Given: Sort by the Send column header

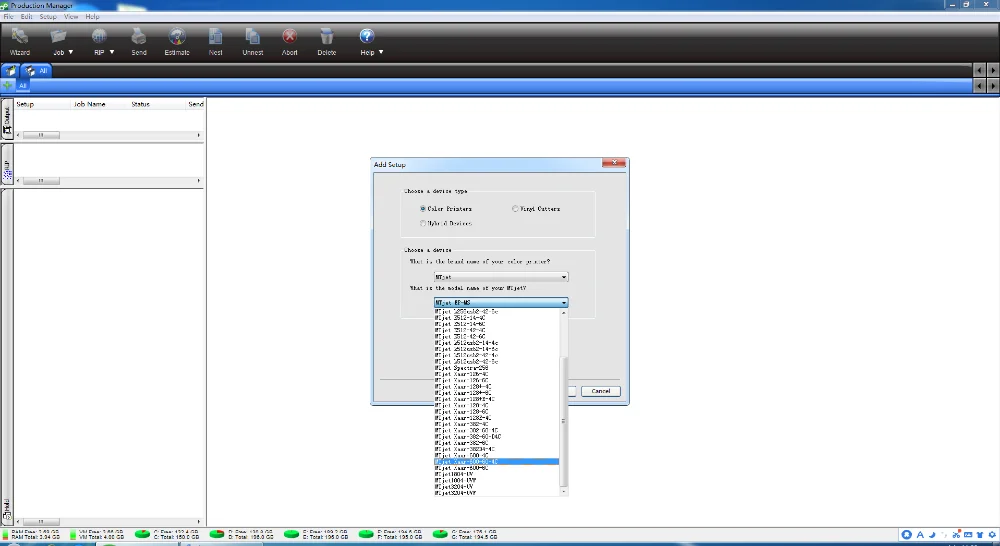Looking at the screenshot, I should pyautogui.click(x=195, y=104).
